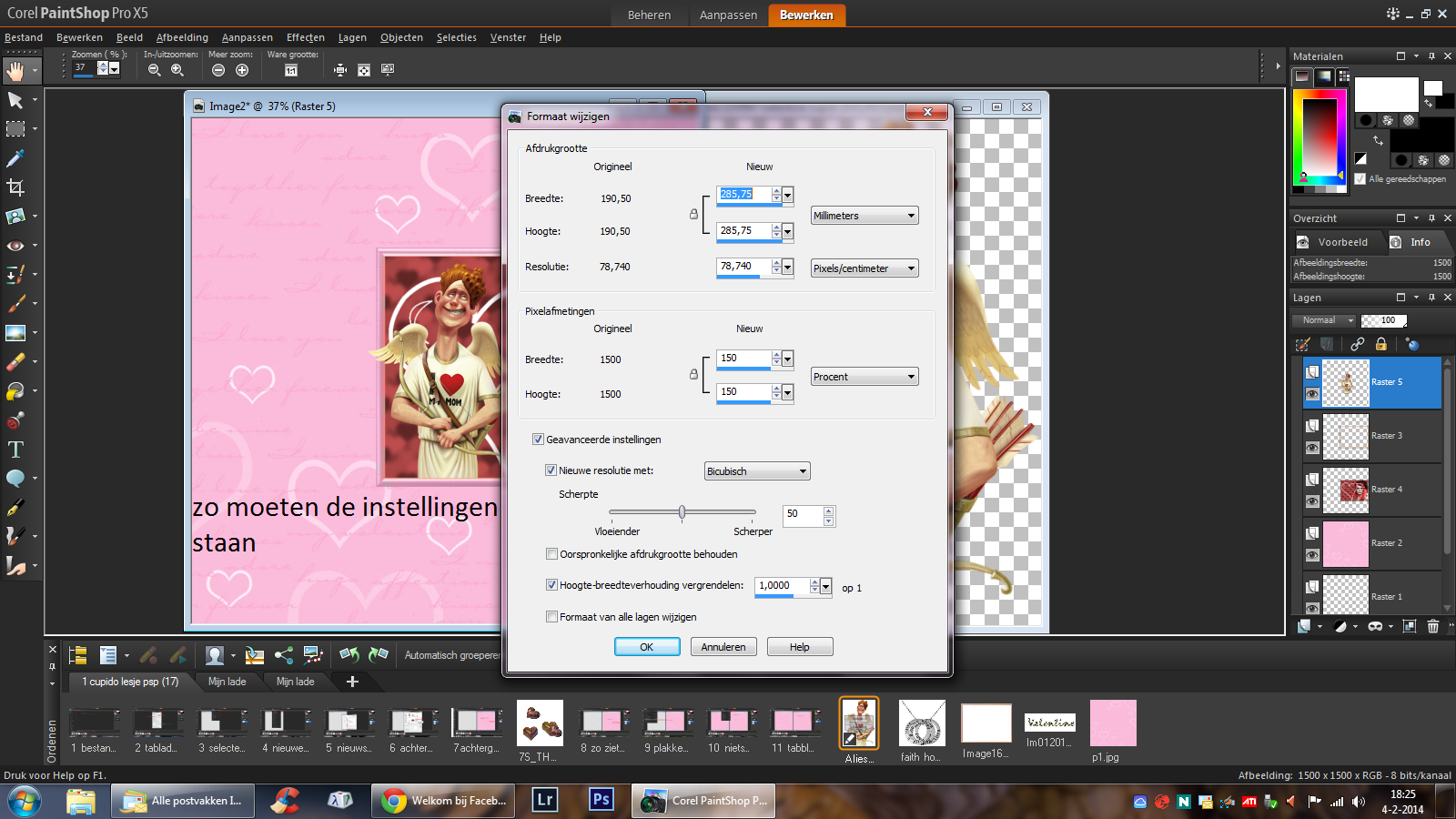This screenshot has width=1456, height=819.
Task: Toggle Nieuwe resolutie met checkbox
Action: pyautogui.click(x=551, y=470)
